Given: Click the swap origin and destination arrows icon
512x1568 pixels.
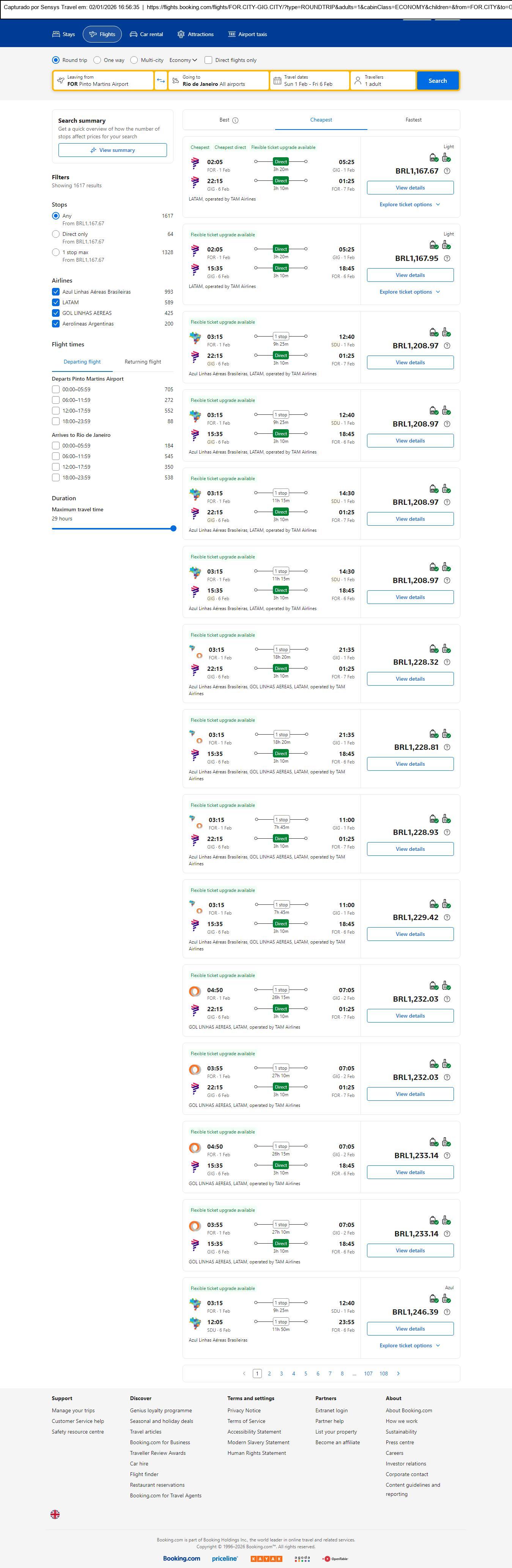Looking at the screenshot, I should (x=161, y=81).
